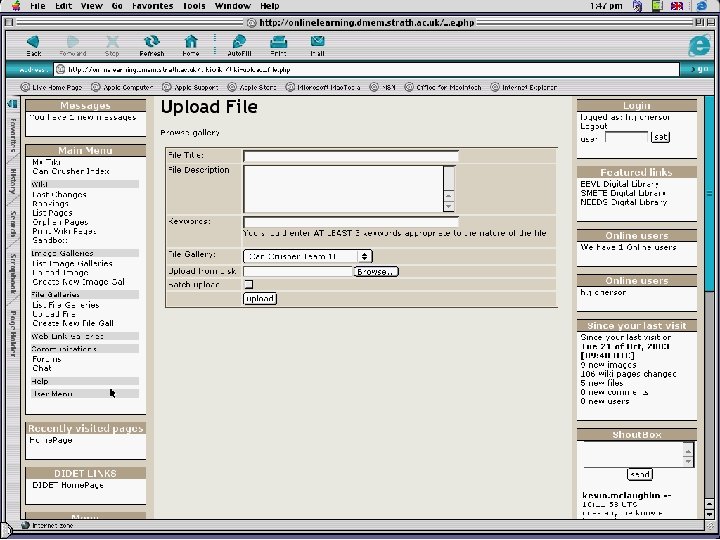Click the Upload from disk path field

298,271
